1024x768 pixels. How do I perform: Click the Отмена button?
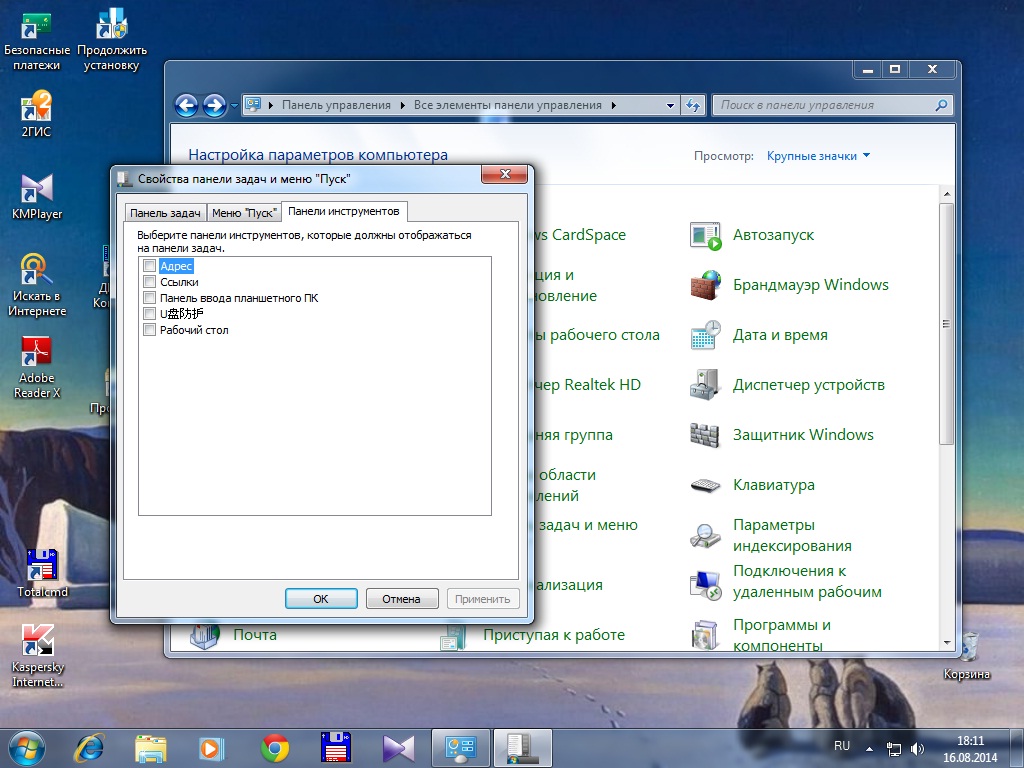tap(401, 599)
